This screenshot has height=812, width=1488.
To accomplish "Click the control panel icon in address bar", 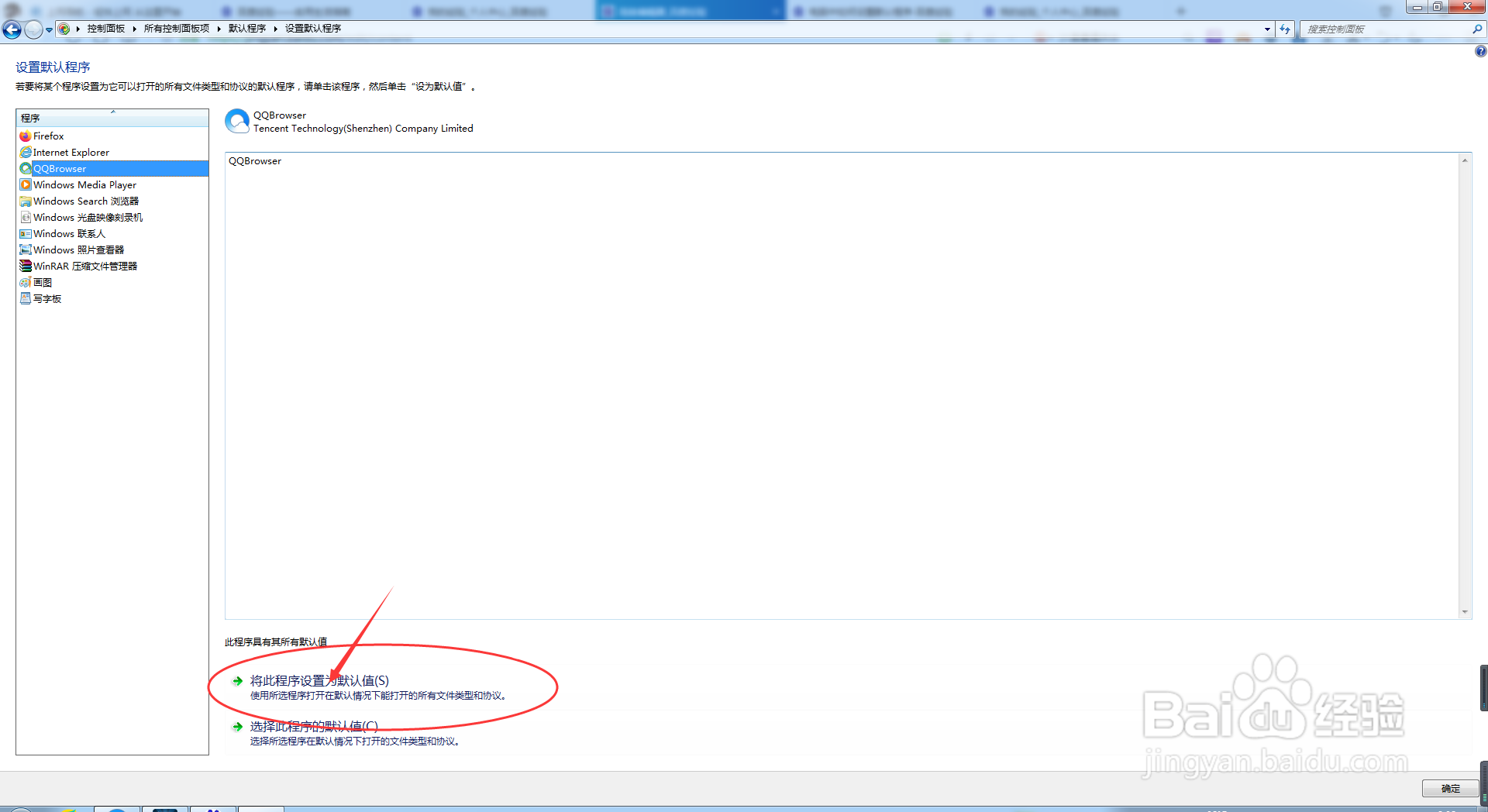I will (x=64, y=29).
